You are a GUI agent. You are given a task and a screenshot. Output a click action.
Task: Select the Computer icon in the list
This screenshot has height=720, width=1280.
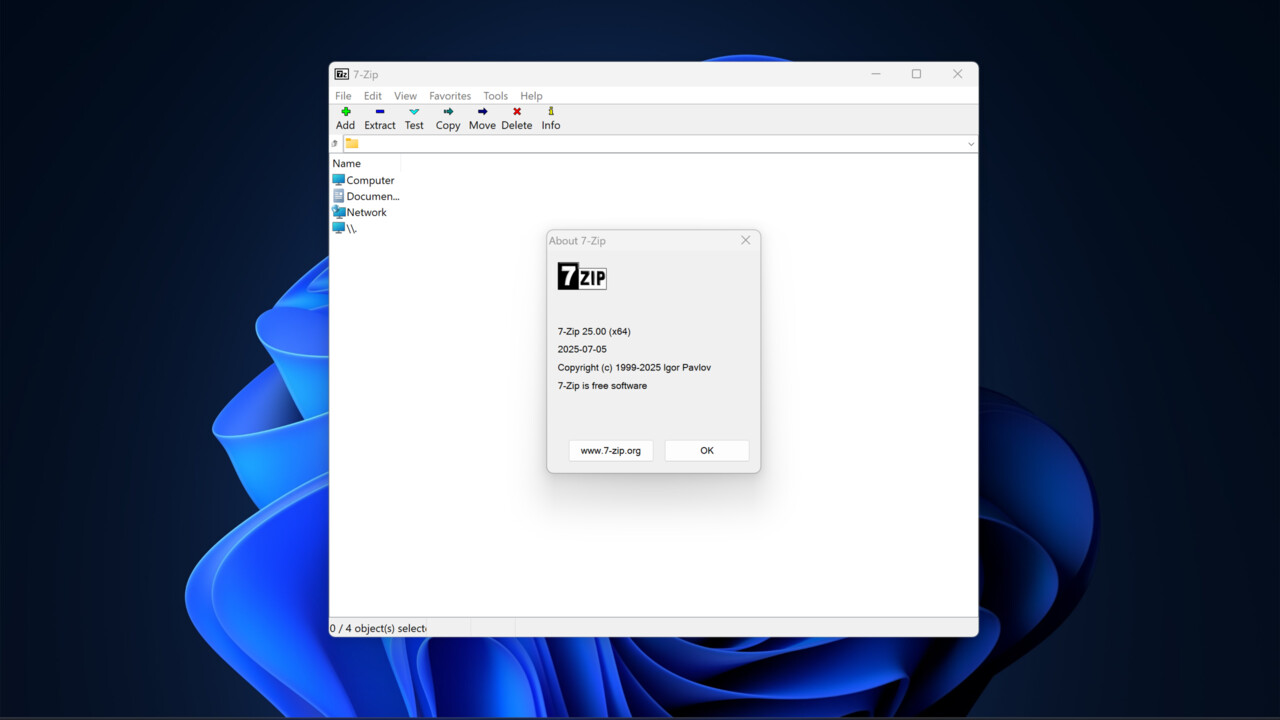(338, 180)
